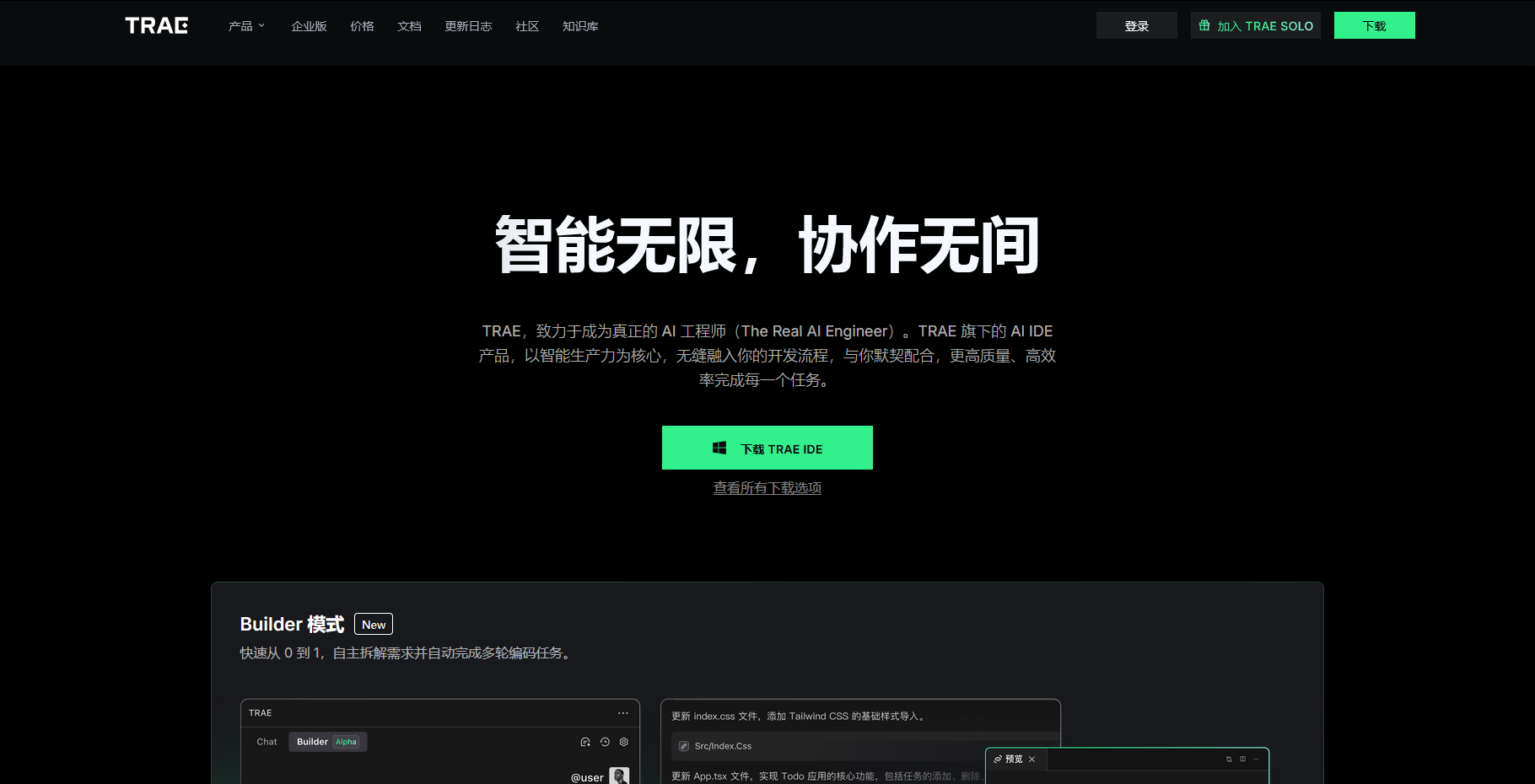
Task: Switch to the Builder Alpha tab
Action: pos(328,742)
